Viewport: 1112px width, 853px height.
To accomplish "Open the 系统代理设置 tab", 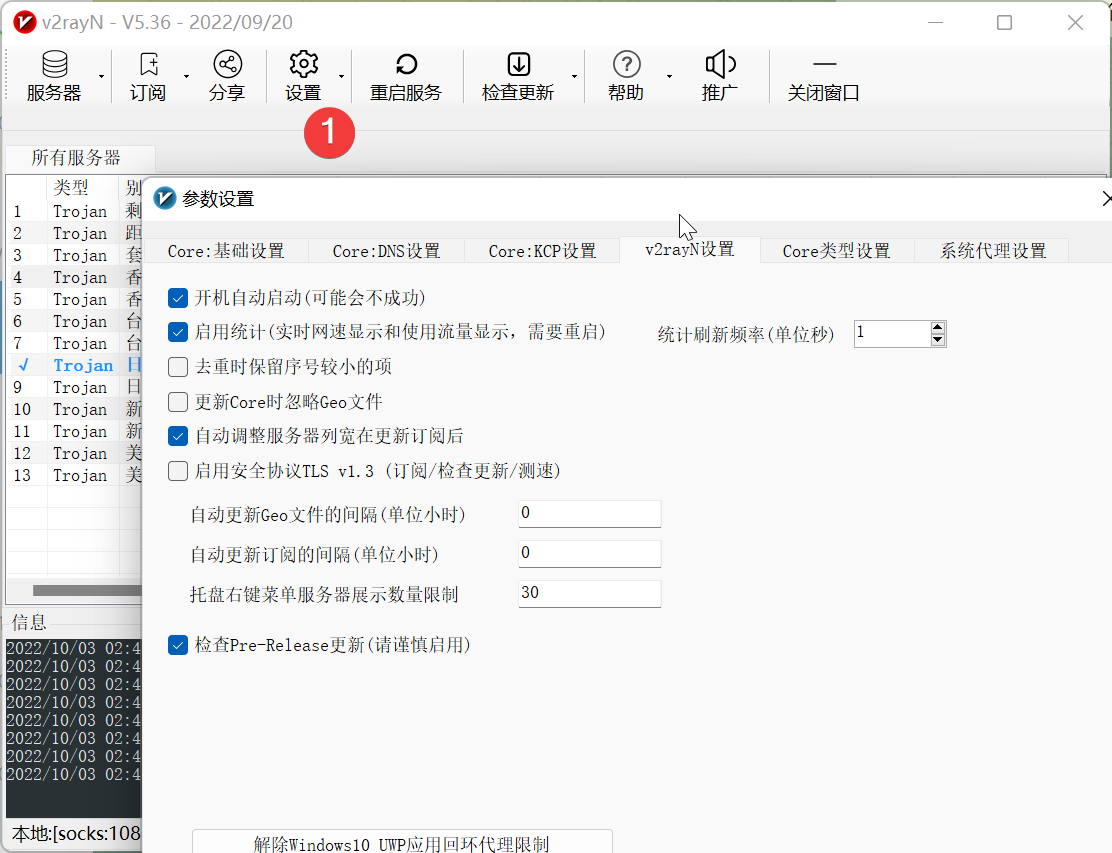I will (993, 251).
